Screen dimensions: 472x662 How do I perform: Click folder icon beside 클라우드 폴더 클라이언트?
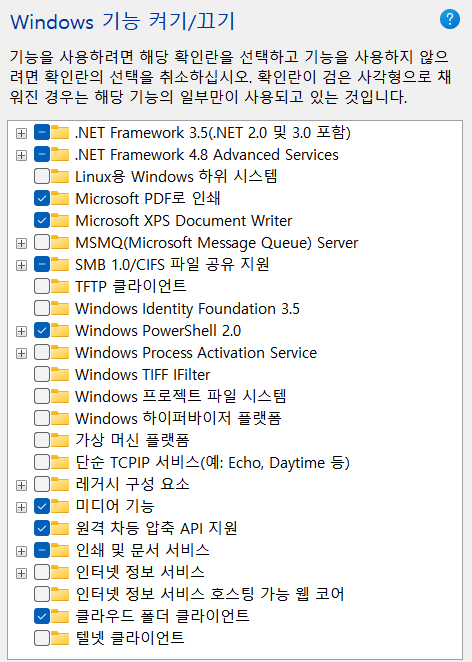point(60,616)
